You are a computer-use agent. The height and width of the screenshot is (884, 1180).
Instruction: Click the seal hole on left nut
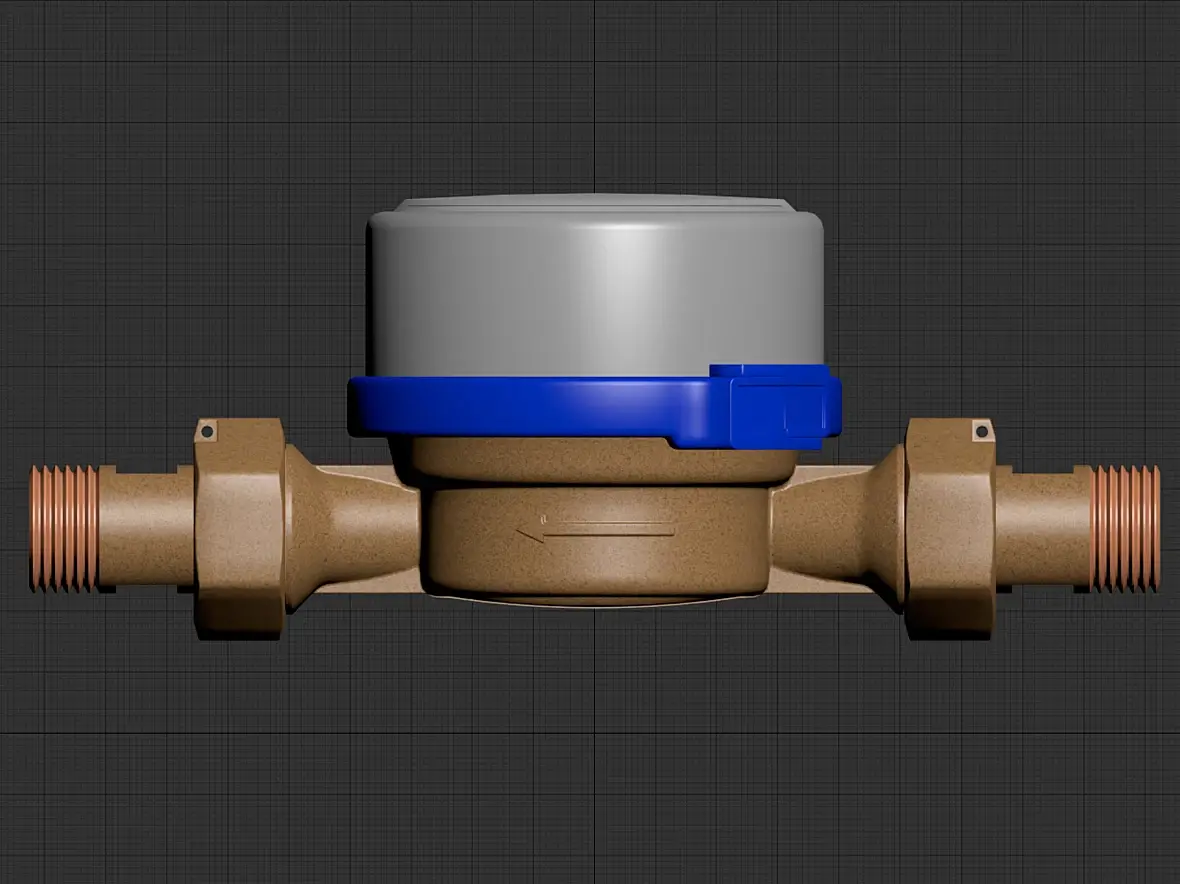208,432
